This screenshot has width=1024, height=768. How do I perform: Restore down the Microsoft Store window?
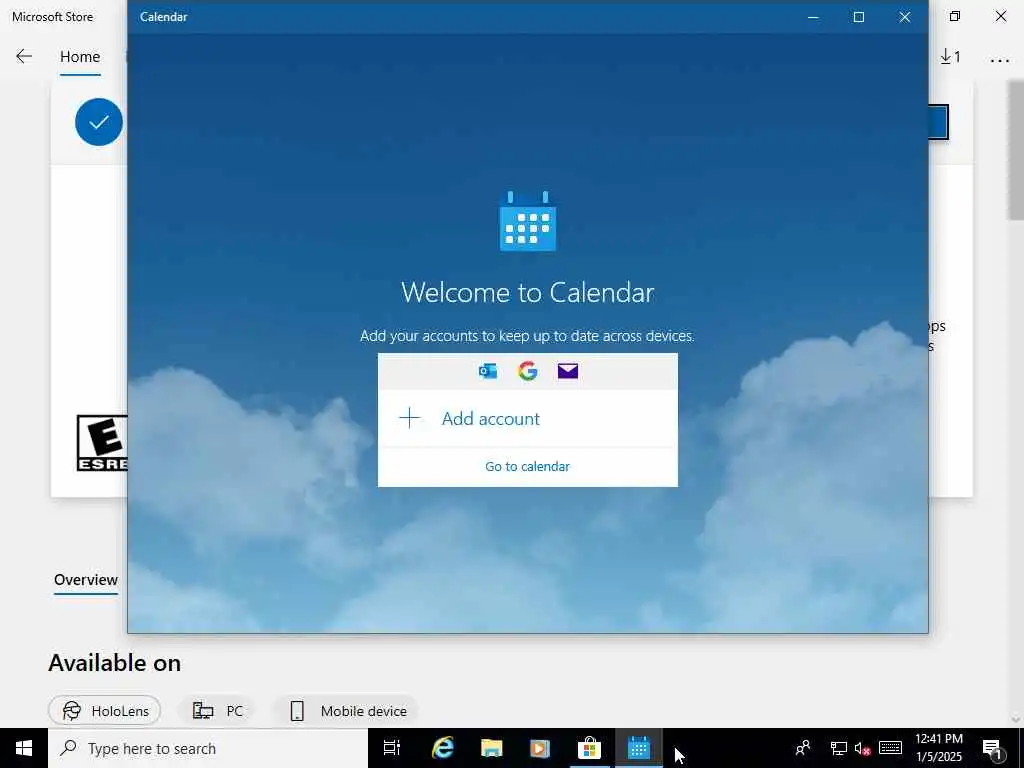pos(955,16)
